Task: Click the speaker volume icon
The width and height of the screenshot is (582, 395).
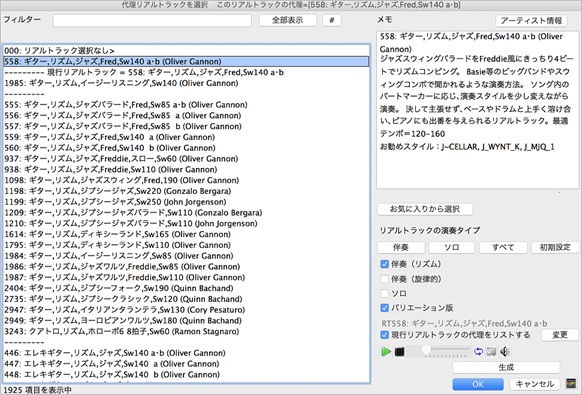Action: [x=504, y=351]
